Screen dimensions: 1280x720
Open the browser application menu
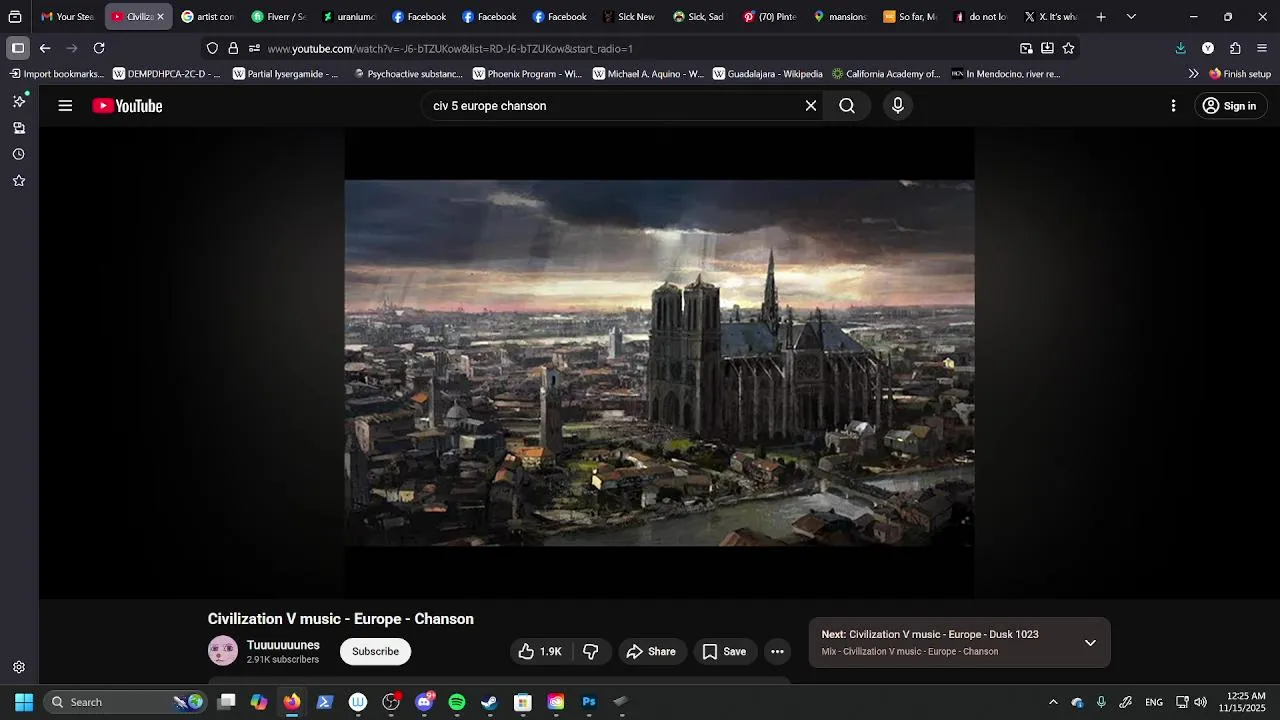pos(1263,48)
